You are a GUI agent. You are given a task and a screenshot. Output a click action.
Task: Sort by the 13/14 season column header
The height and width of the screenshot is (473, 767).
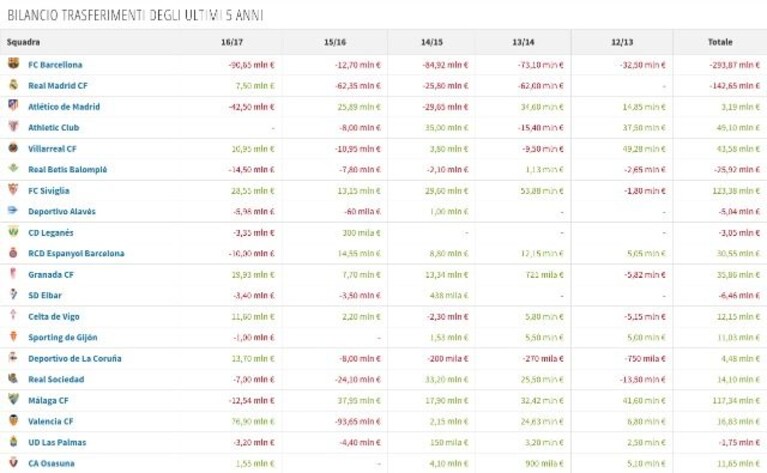523,42
